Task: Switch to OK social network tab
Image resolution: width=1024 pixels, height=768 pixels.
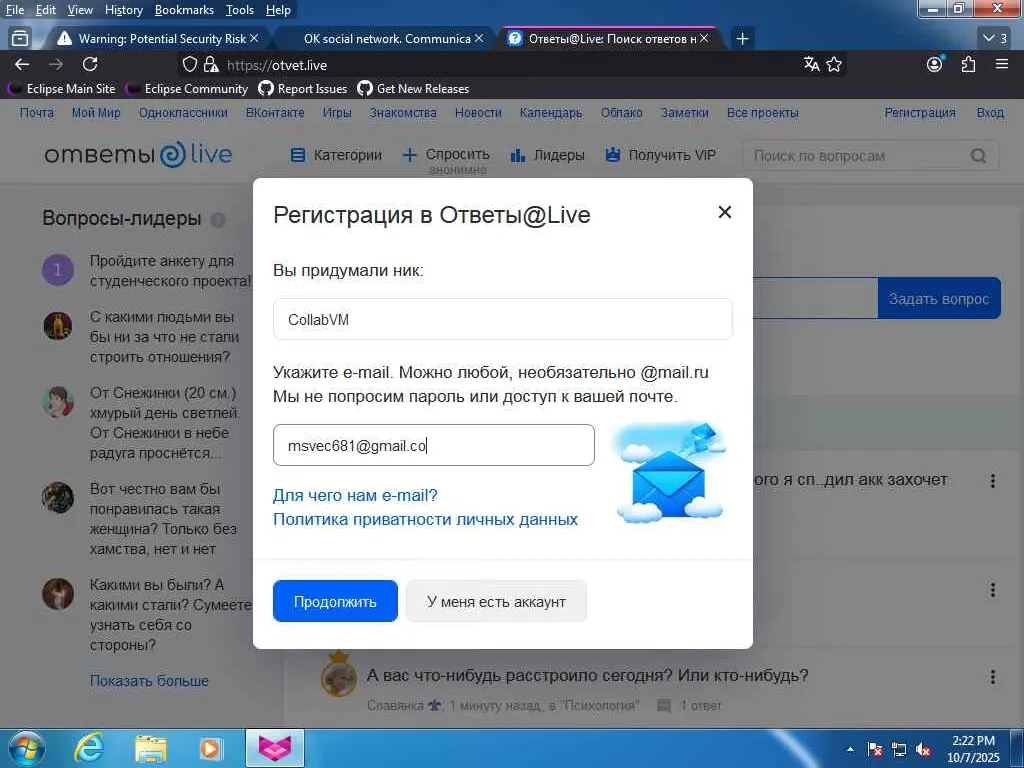Action: 385,39
